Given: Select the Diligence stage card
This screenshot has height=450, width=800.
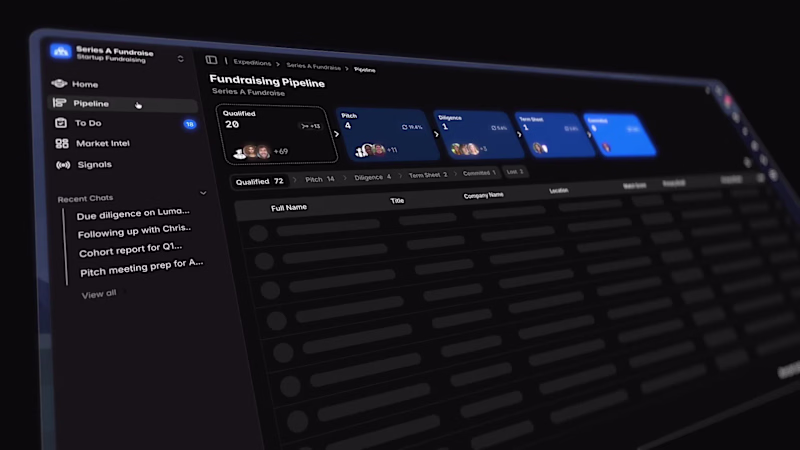Looking at the screenshot, I should pyautogui.click(x=478, y=135).
